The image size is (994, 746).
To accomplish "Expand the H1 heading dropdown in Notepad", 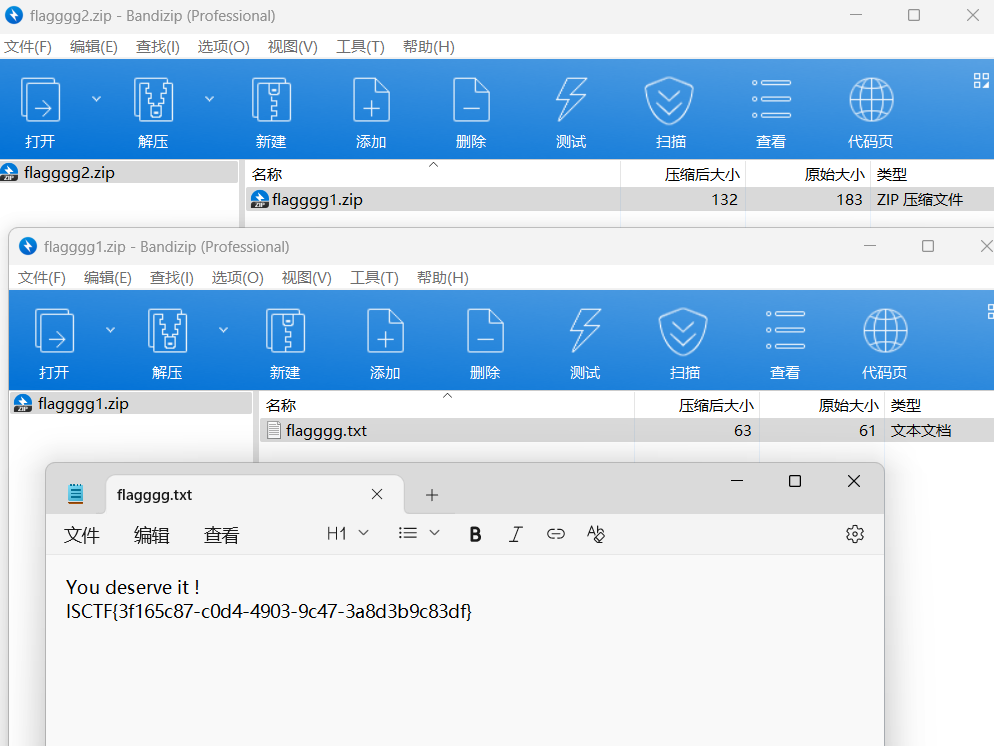I will click(x=348, y=534).
